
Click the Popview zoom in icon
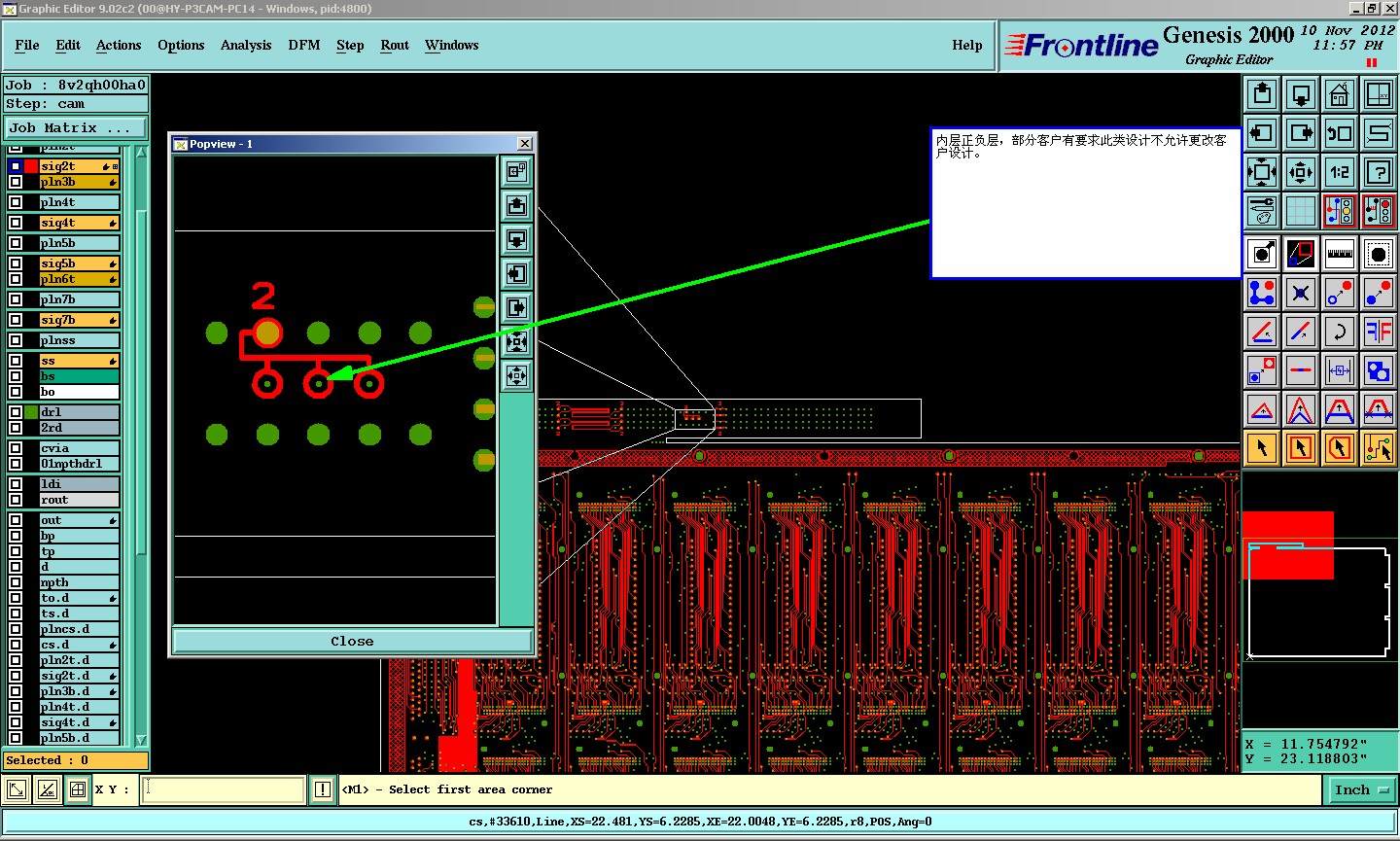[x=517, y=341]
